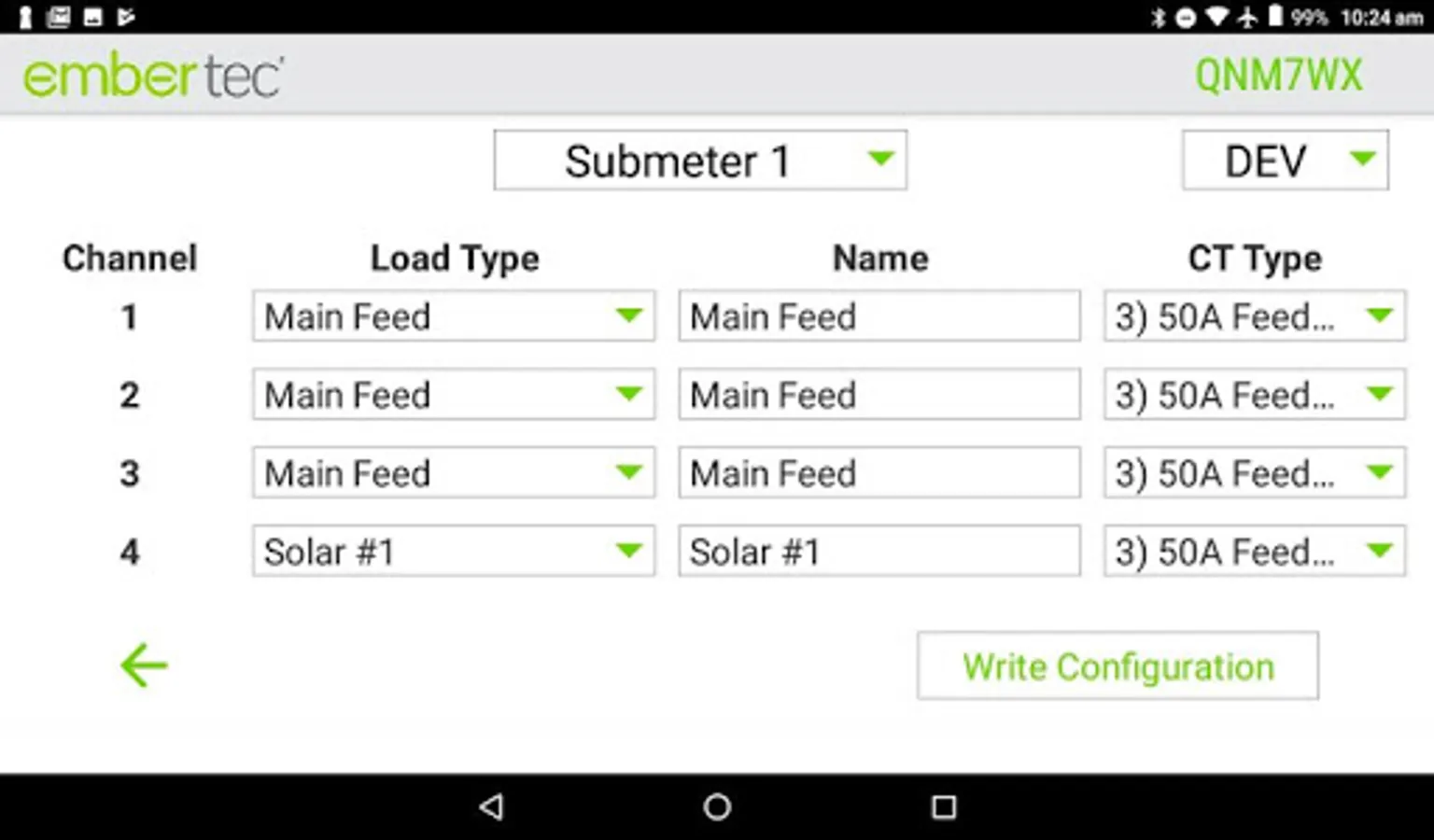Open channel 2 CT Type dropdown
The height and width of the screenshot is (840, 1434).
point(1254,395)
